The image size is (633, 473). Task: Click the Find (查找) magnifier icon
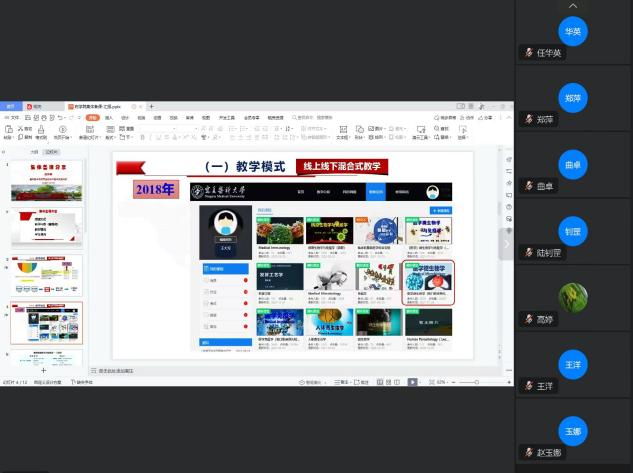tap(435, 130)
